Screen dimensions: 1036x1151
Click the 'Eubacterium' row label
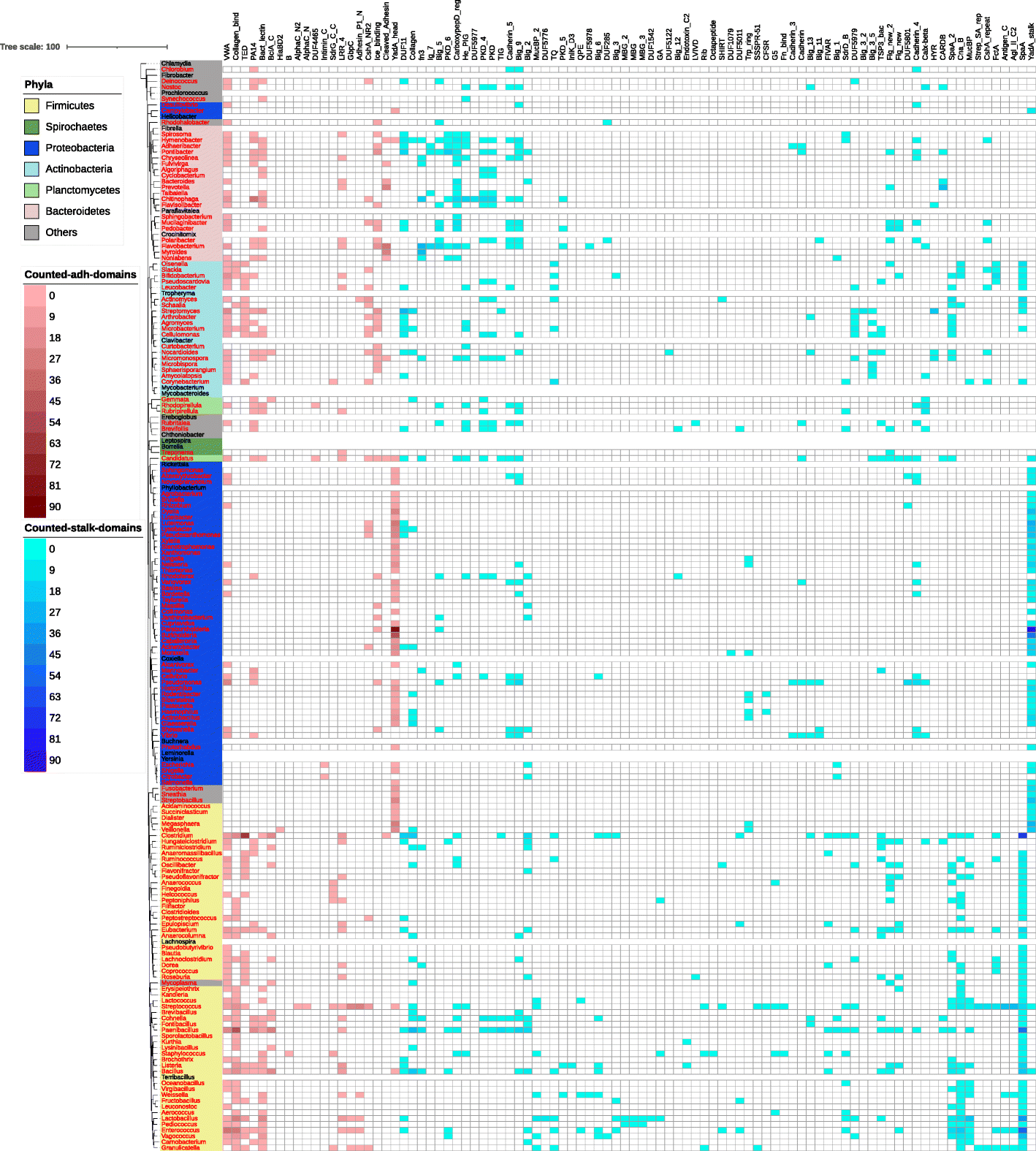[x=179, y=930]
